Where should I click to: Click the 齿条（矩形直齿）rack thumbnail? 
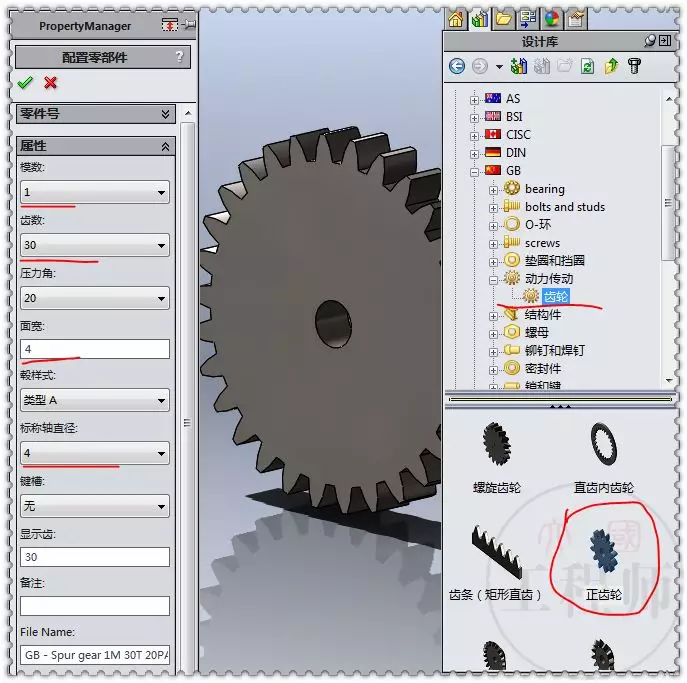pos(497,552)
